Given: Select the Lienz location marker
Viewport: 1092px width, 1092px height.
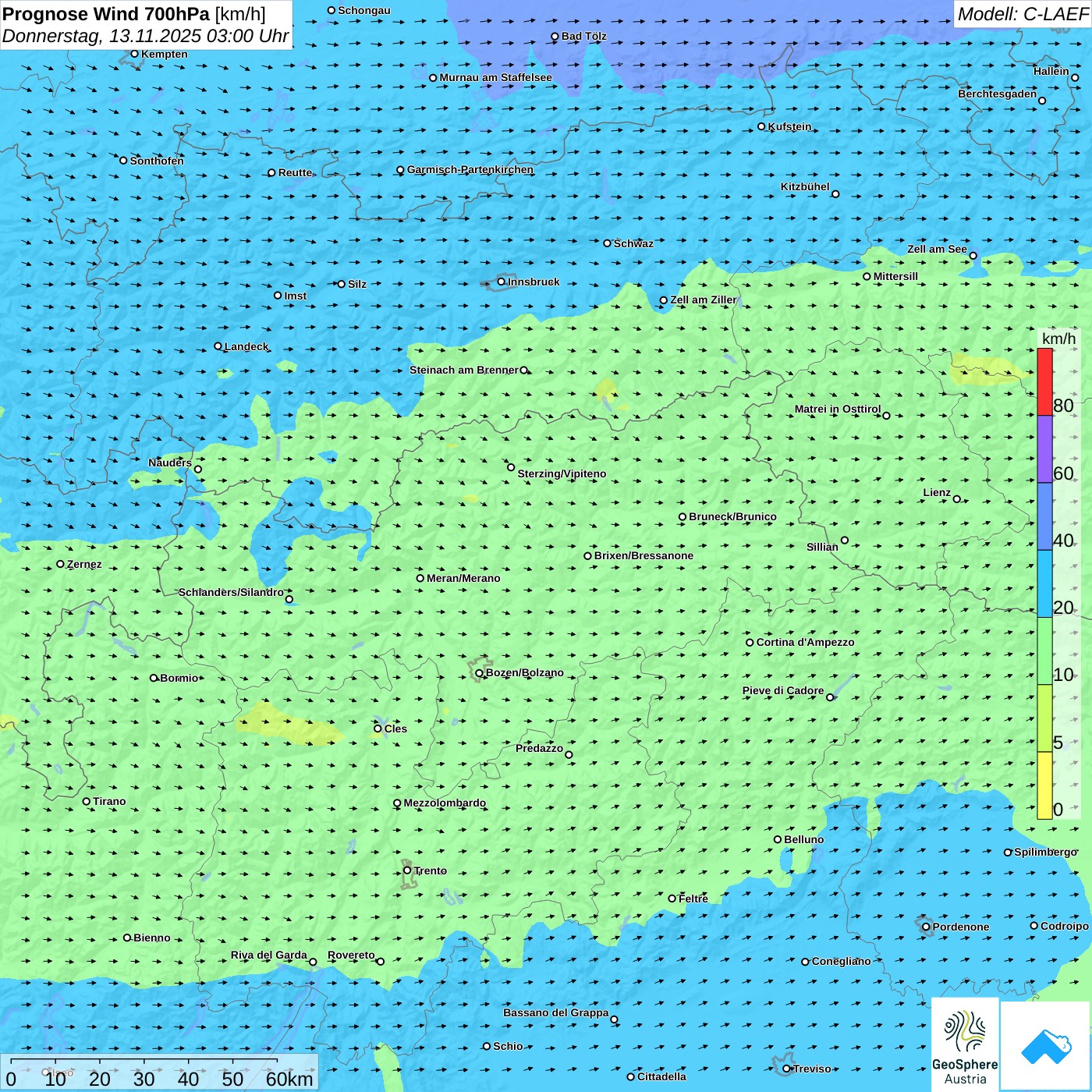Looking at the screenshot, I should (x=957, y=499).
